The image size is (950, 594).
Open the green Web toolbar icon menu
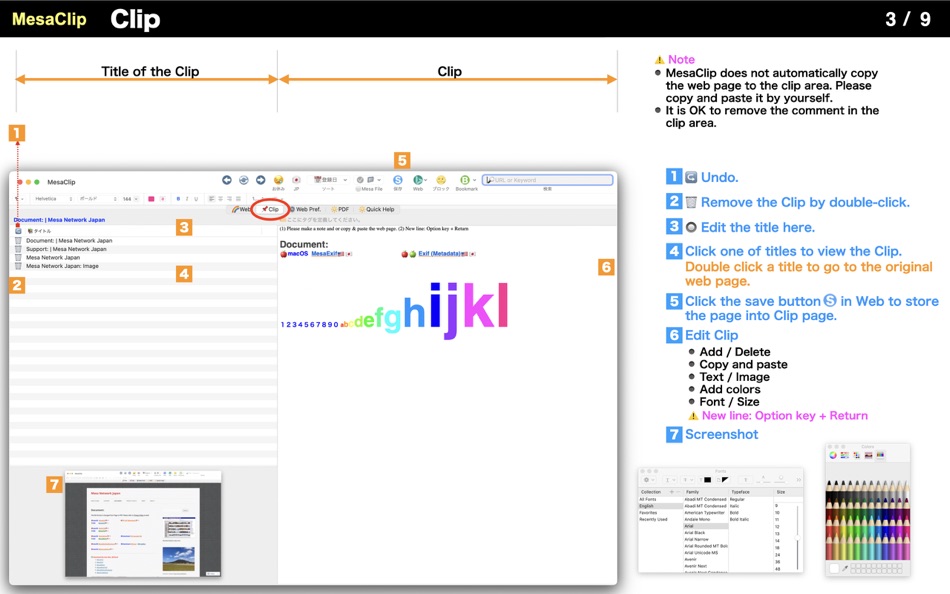tap(419, 180)
